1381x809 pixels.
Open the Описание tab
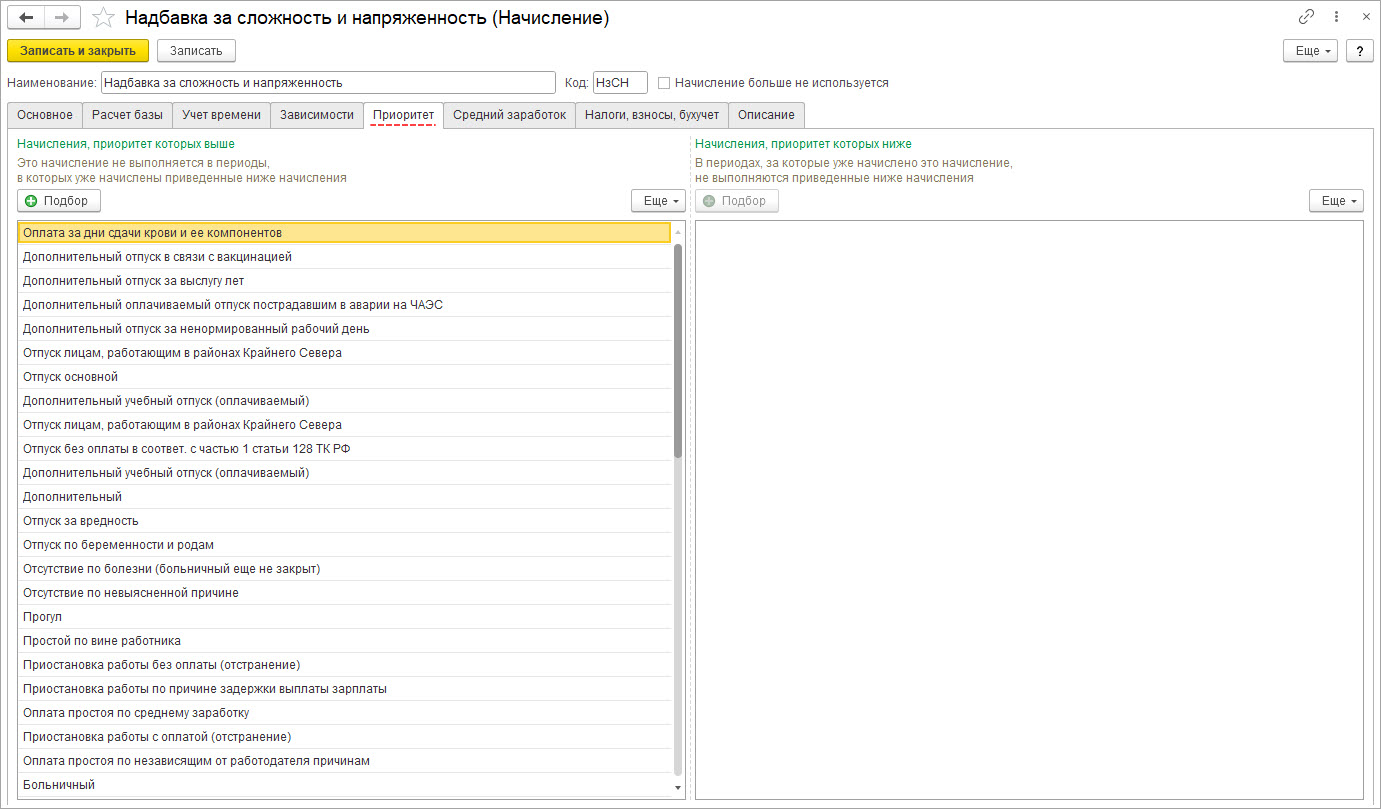[766, 115]
